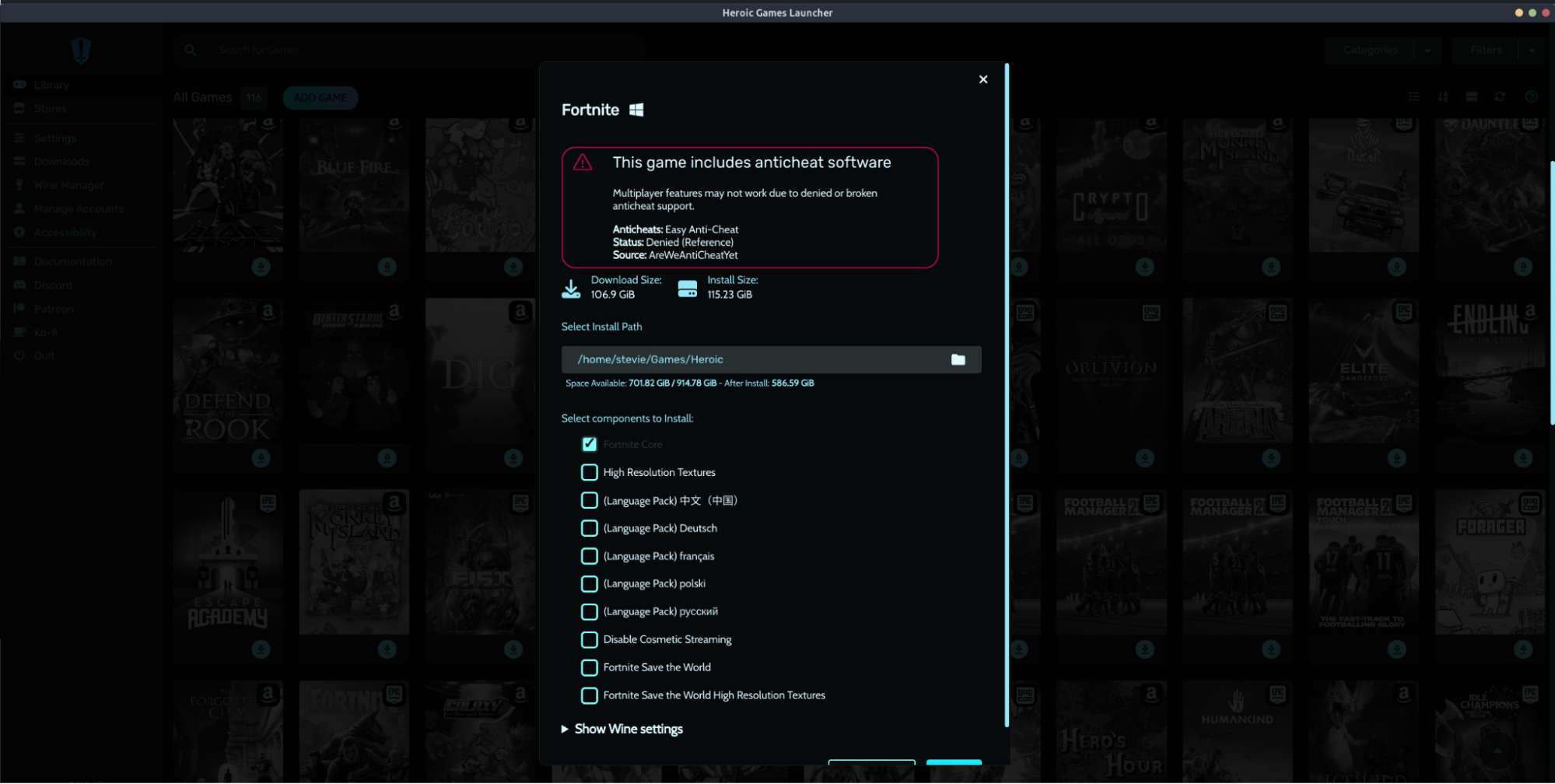Click the ADD GAME button

coord(320,98)
